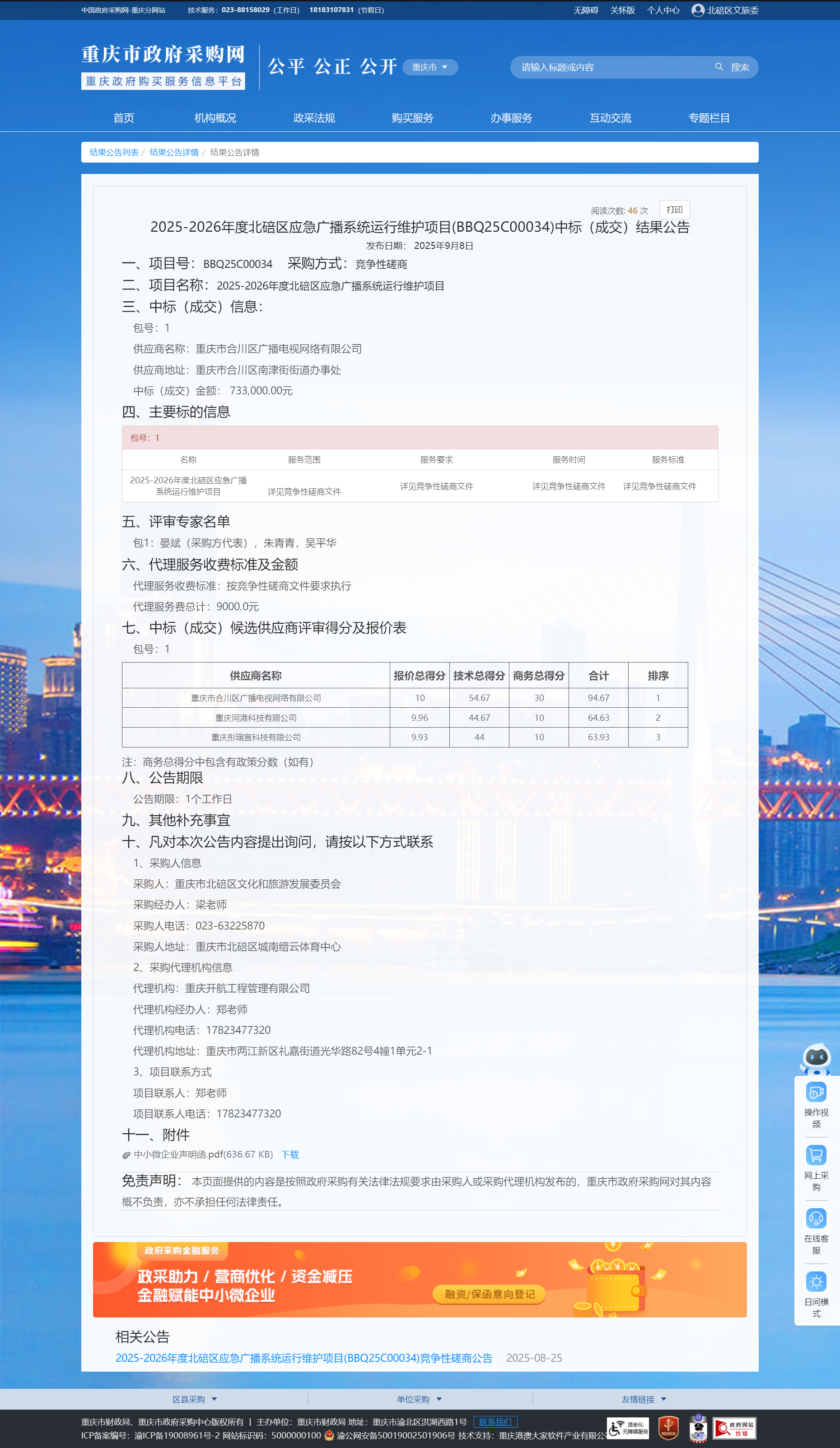Open the 在线客服 headset icon
The height and width of the screenshot is (1448, 840).
click(x=816, y=1218)
